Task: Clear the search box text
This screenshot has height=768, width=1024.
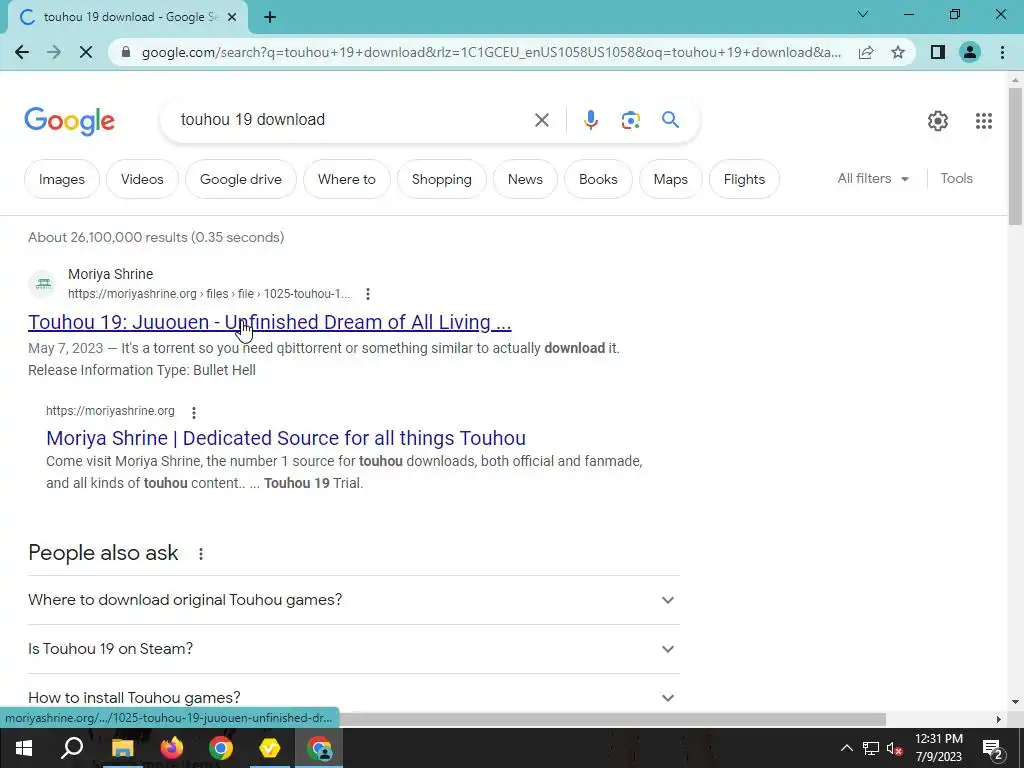Action: pos(541,120)
